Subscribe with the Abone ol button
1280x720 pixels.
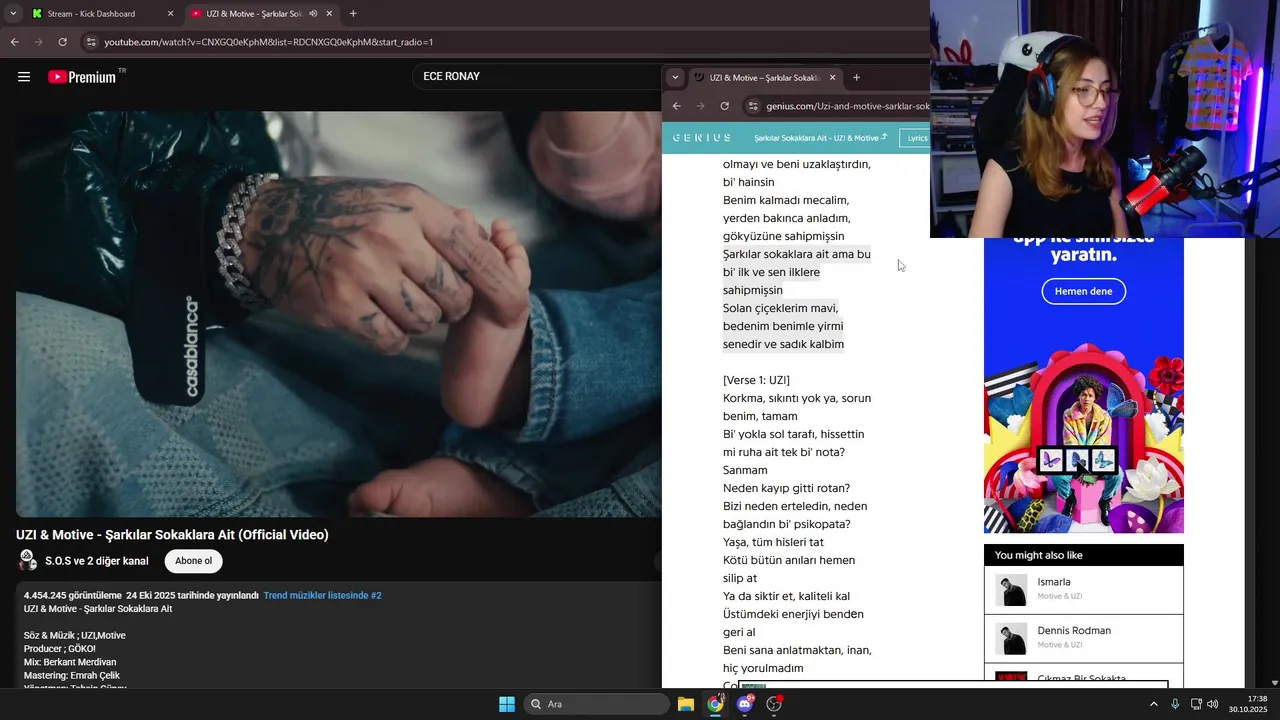pos(193,561)
